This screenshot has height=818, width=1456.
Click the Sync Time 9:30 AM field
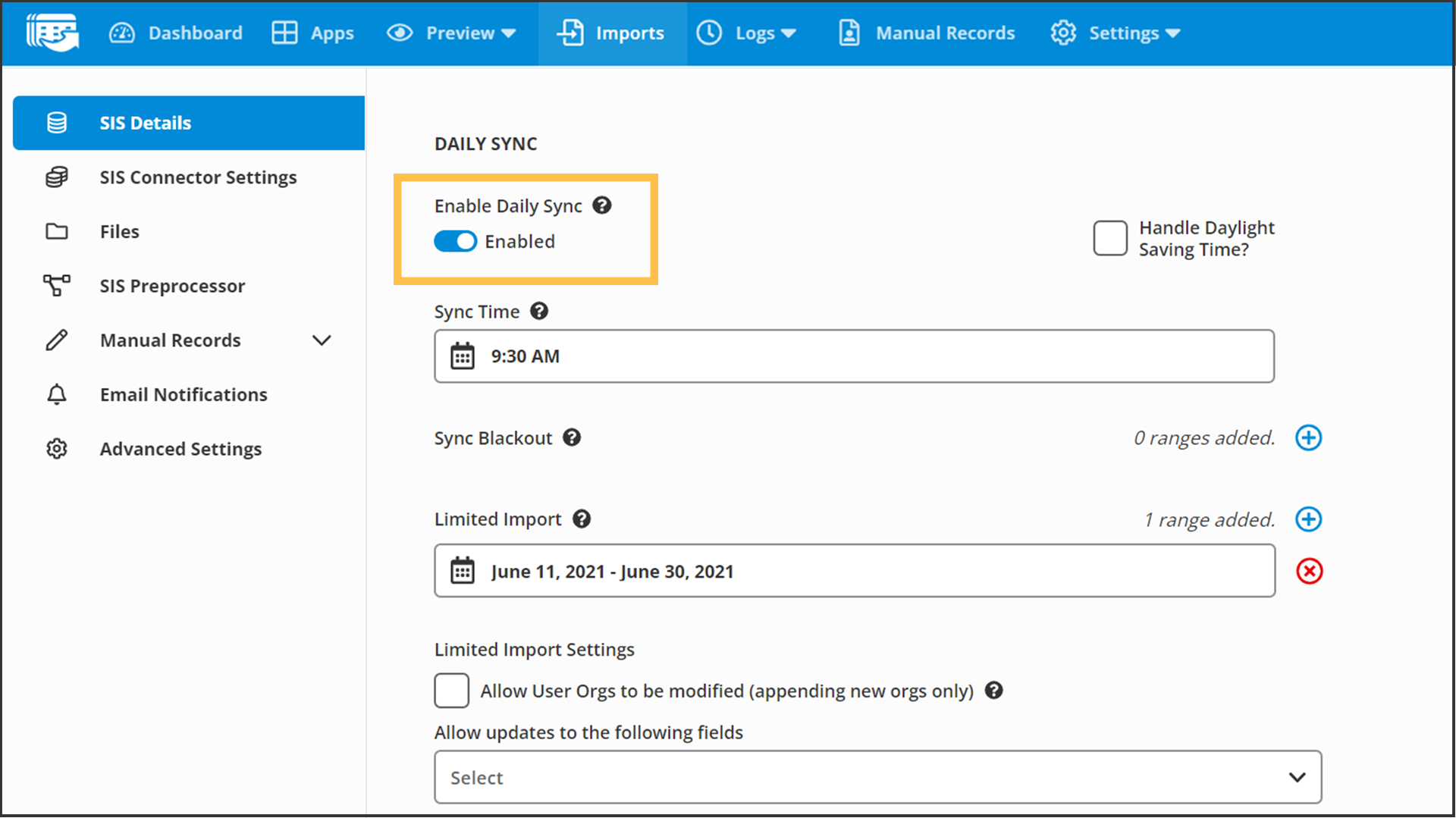point(854,356)
